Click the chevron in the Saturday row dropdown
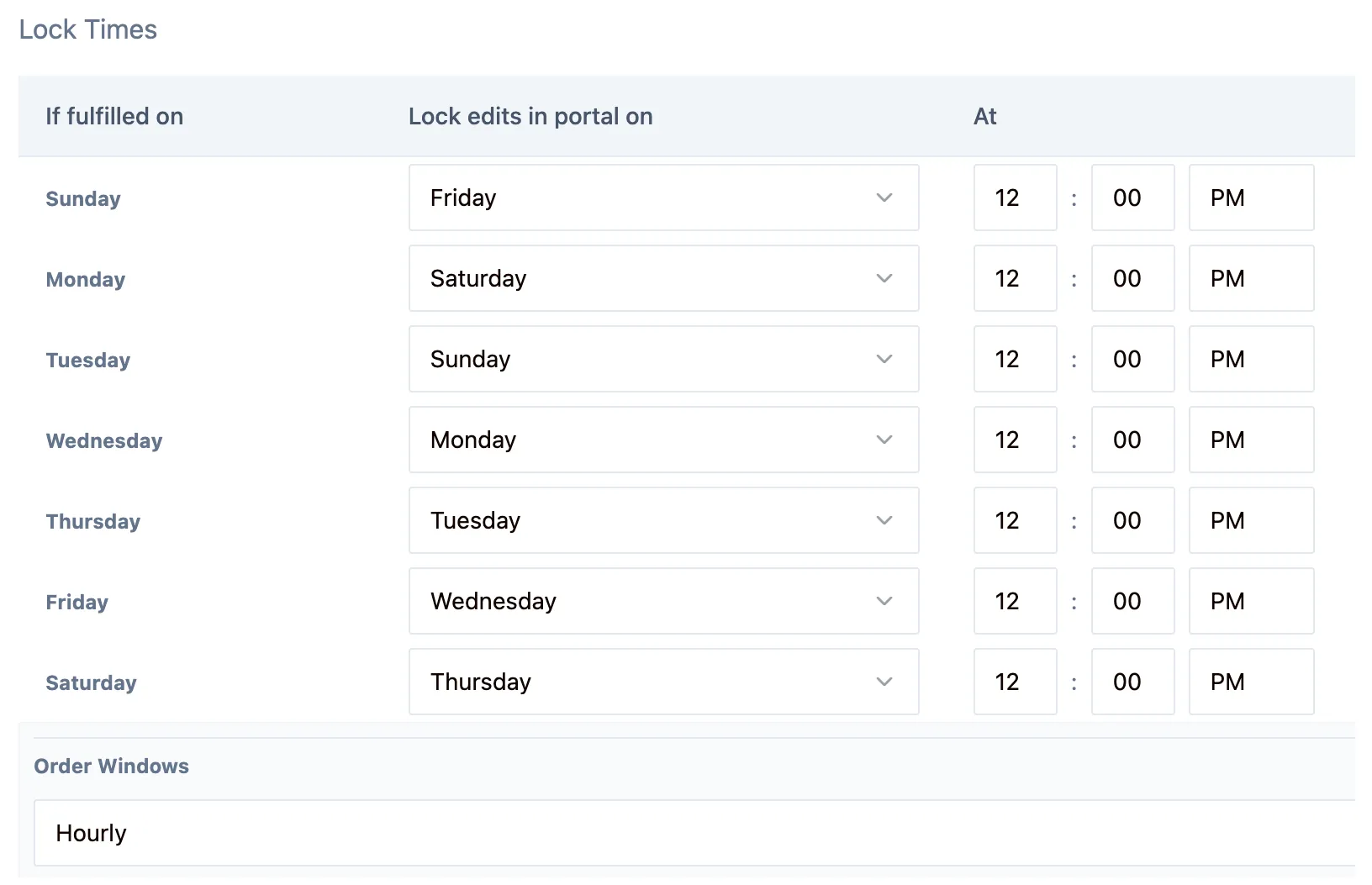 pos(884,682)
